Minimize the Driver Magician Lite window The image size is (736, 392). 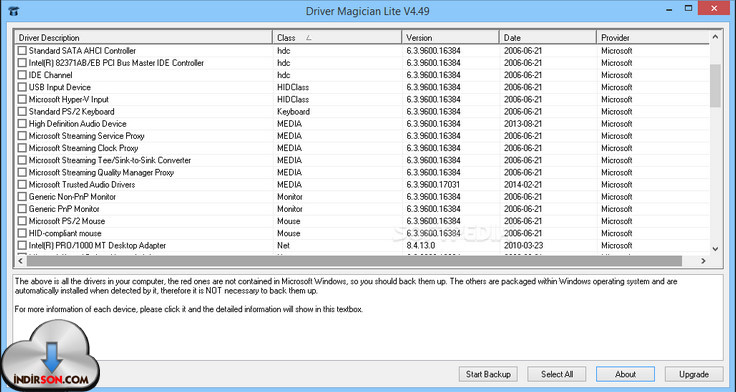(669, 9)
